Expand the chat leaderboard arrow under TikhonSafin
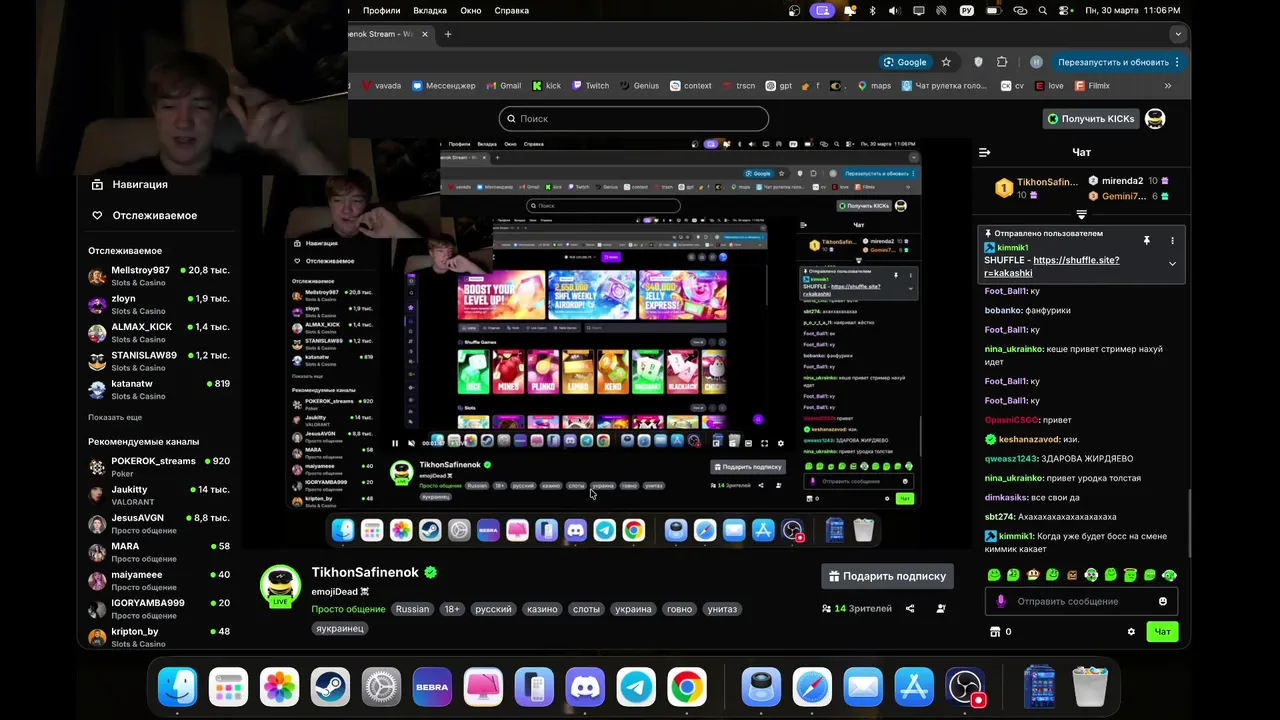1280x720 pixels. click(1081, 214)
